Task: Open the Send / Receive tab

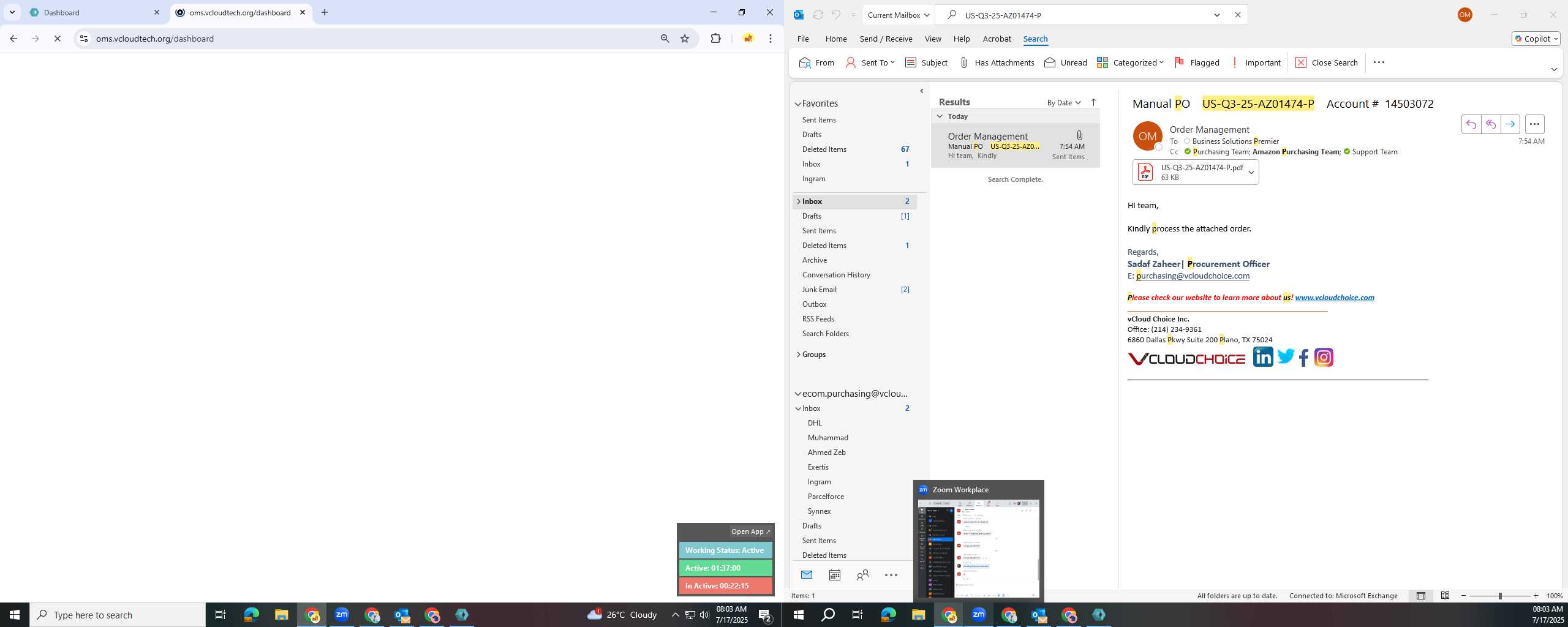Action: pyautogui.click(x=886, y=39)
